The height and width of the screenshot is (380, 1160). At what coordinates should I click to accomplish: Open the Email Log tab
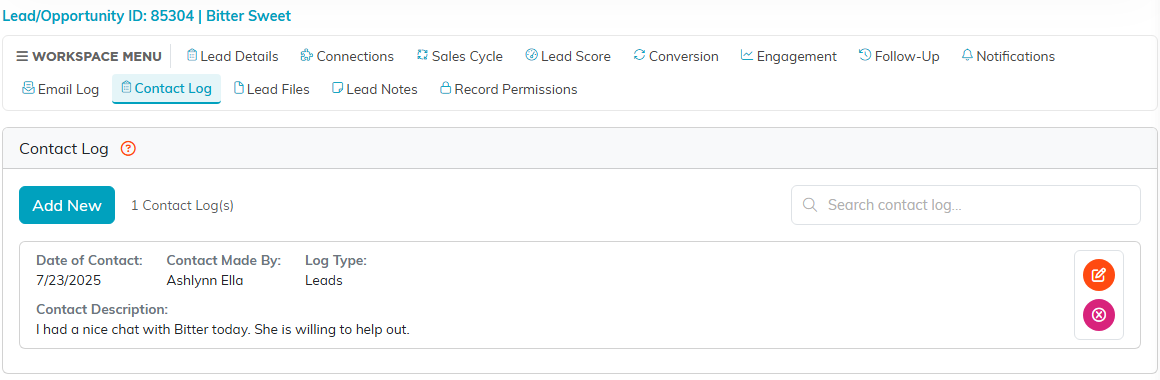61,89
